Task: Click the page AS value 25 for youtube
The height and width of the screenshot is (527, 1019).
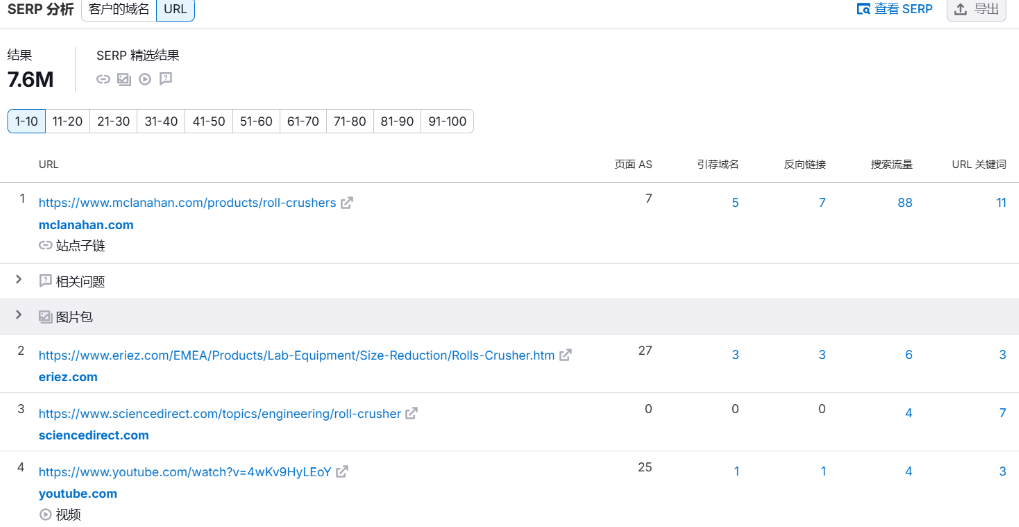Action: click(x=645, y=467)
